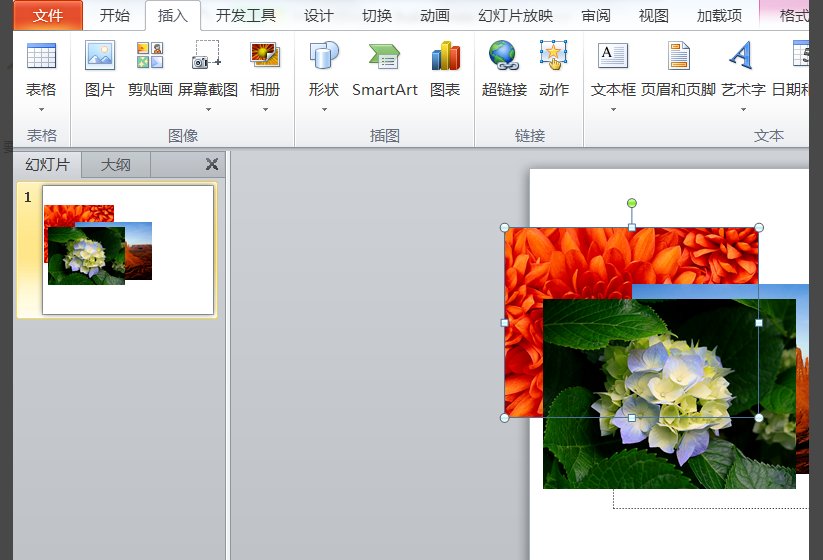
Task: Click the 表格 table icon
Action: 41,56
